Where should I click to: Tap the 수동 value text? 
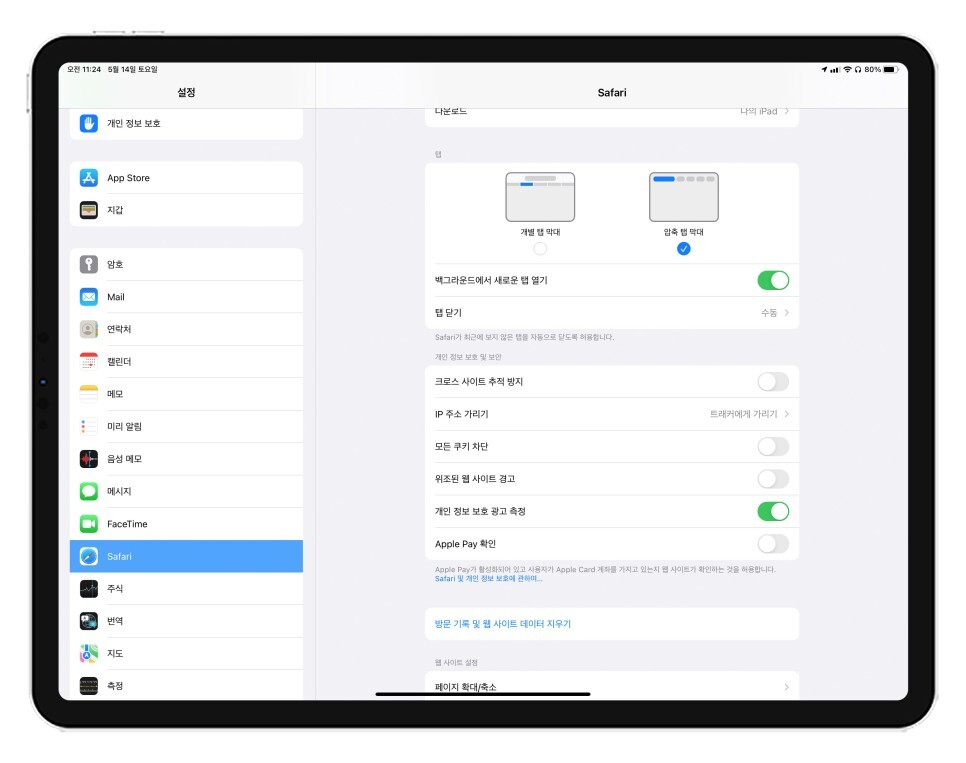(x=769, y=313)
